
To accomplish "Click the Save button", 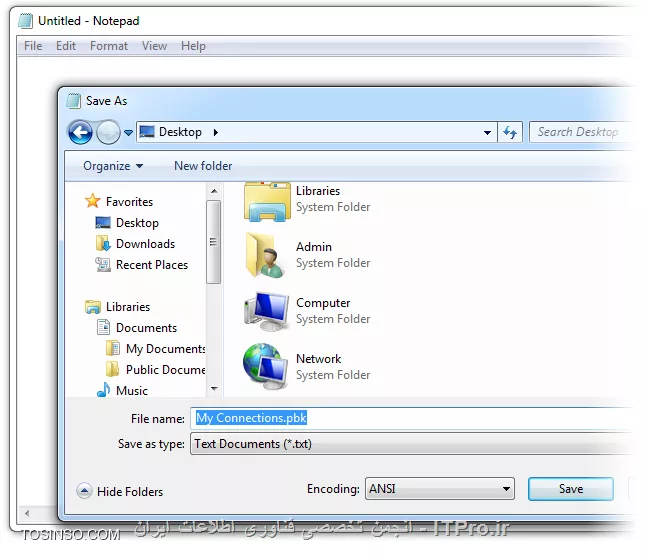I will point(571,489).
